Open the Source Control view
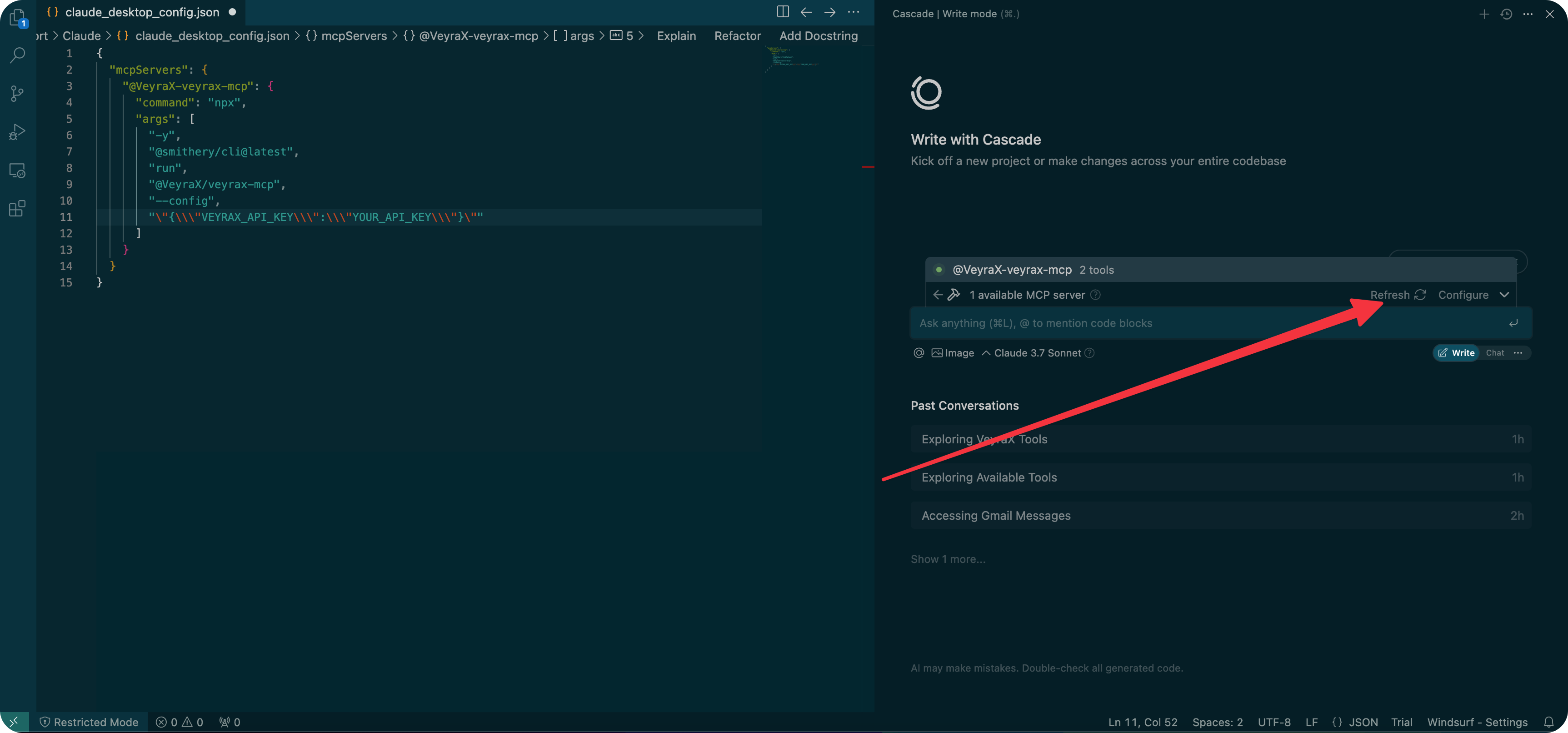1568x733 pixels. pos(18,93)
